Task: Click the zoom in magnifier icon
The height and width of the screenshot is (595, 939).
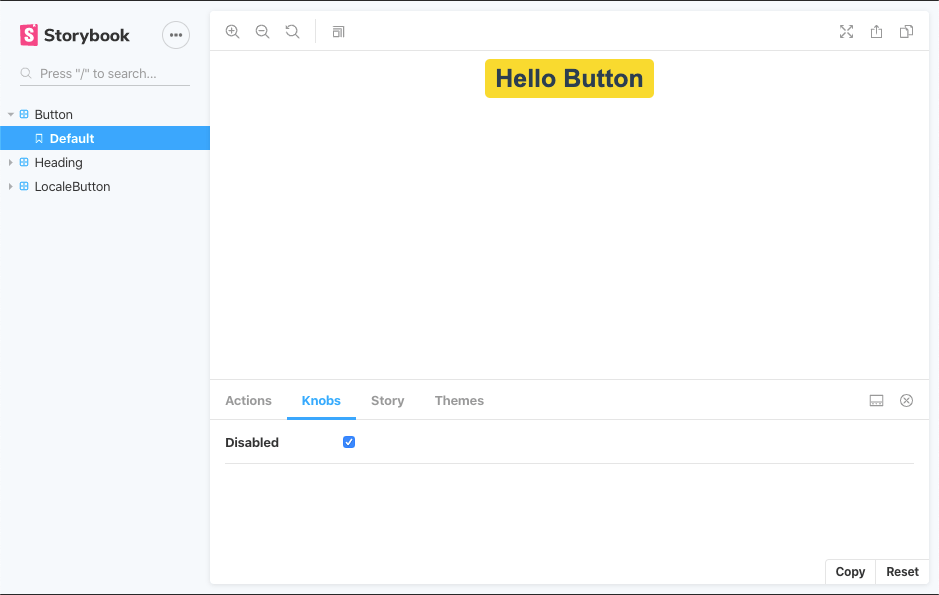Action: (x=232, y=32)
